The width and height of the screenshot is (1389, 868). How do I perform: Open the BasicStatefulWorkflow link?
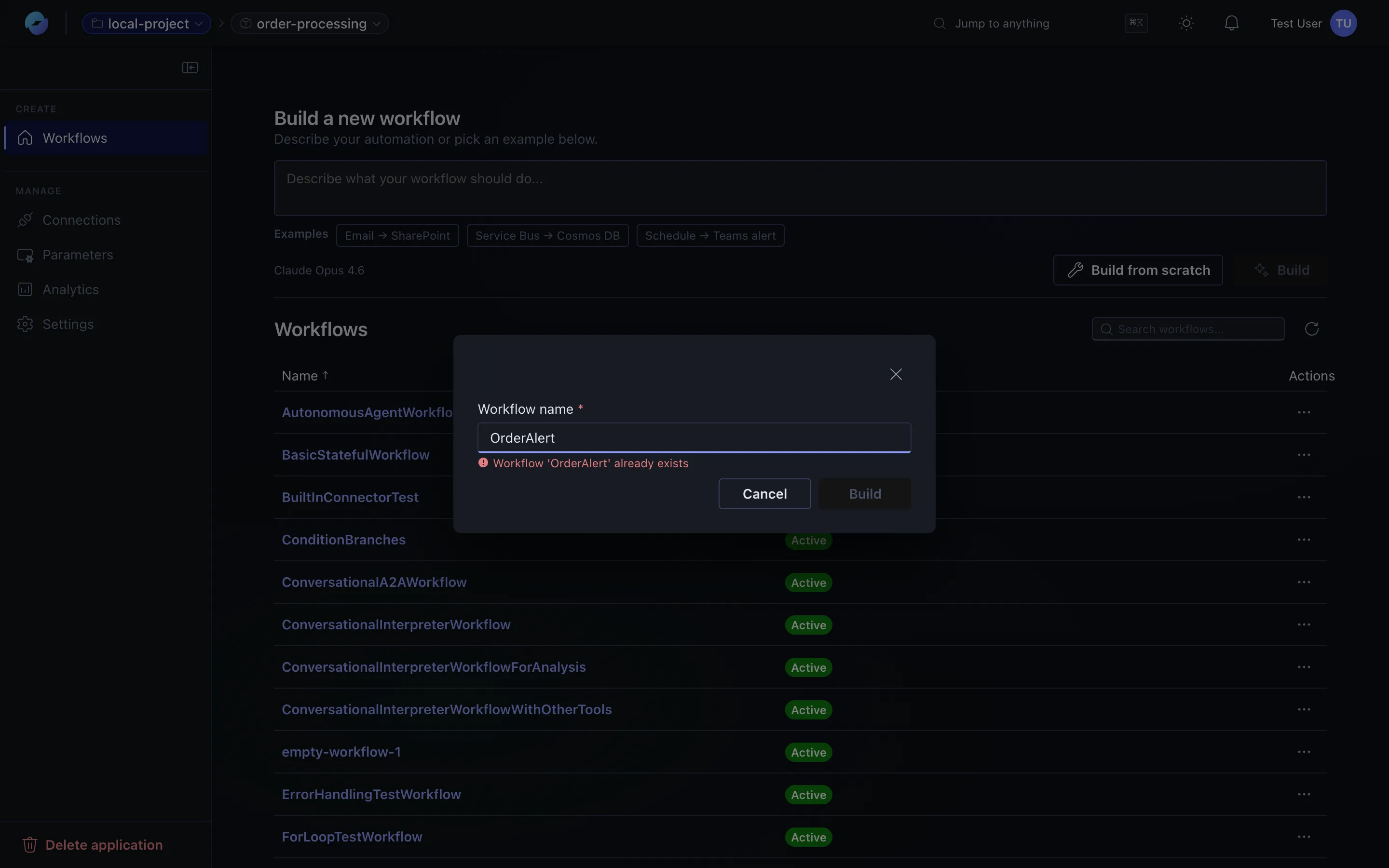coord(355,455)
